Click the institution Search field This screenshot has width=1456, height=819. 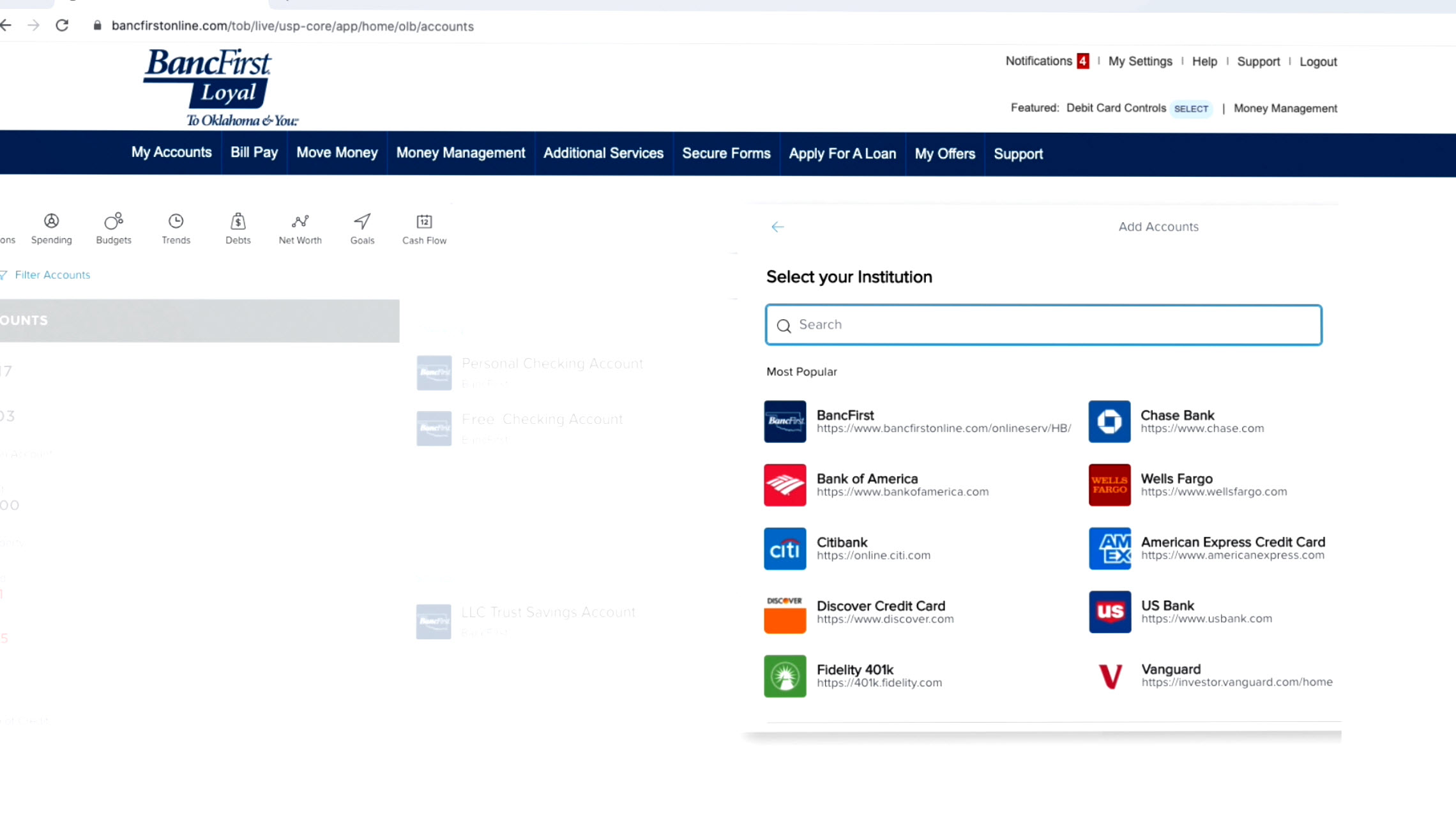(1043, 325)
